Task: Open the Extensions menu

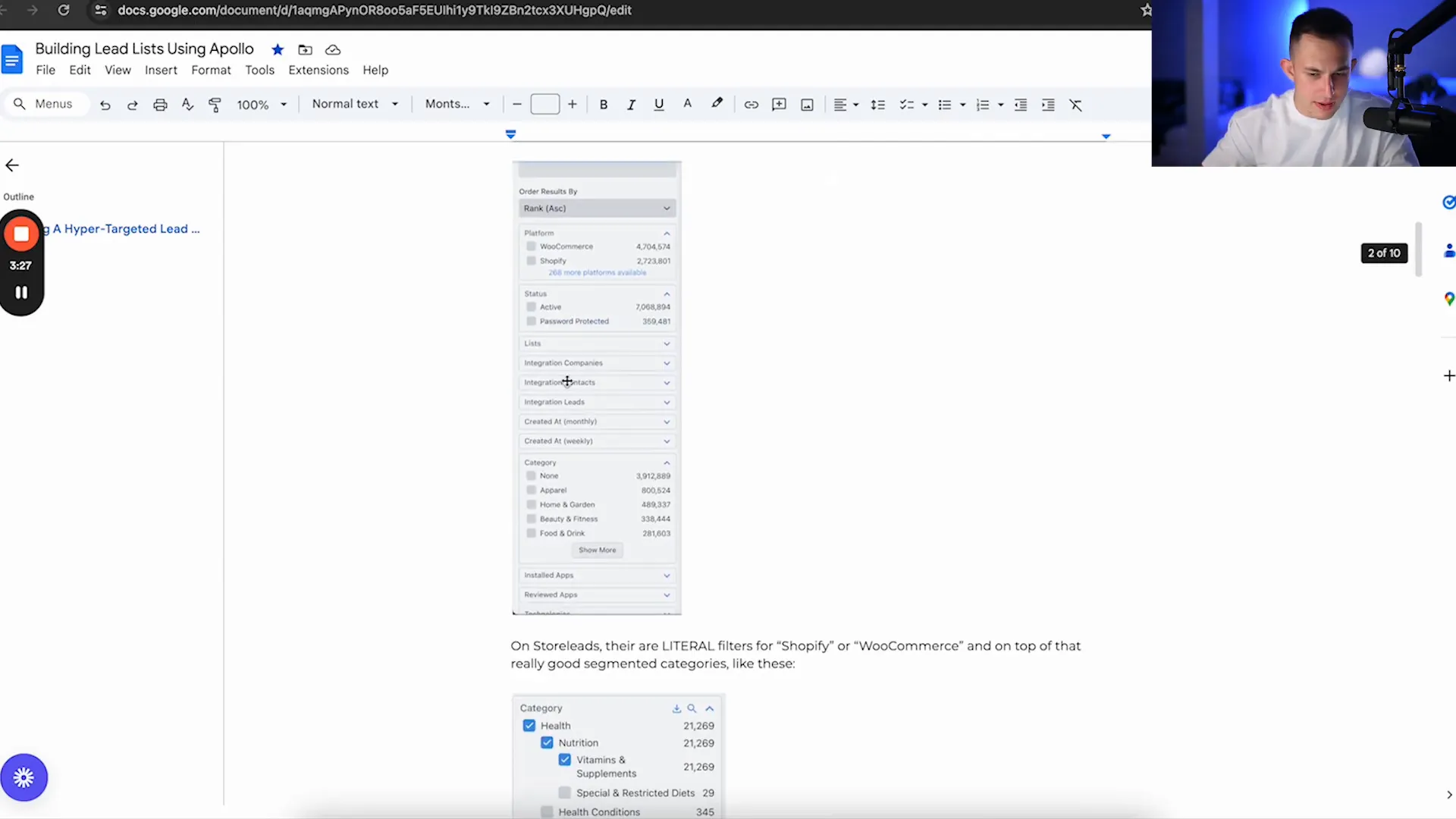Action: tap(318, 71)
